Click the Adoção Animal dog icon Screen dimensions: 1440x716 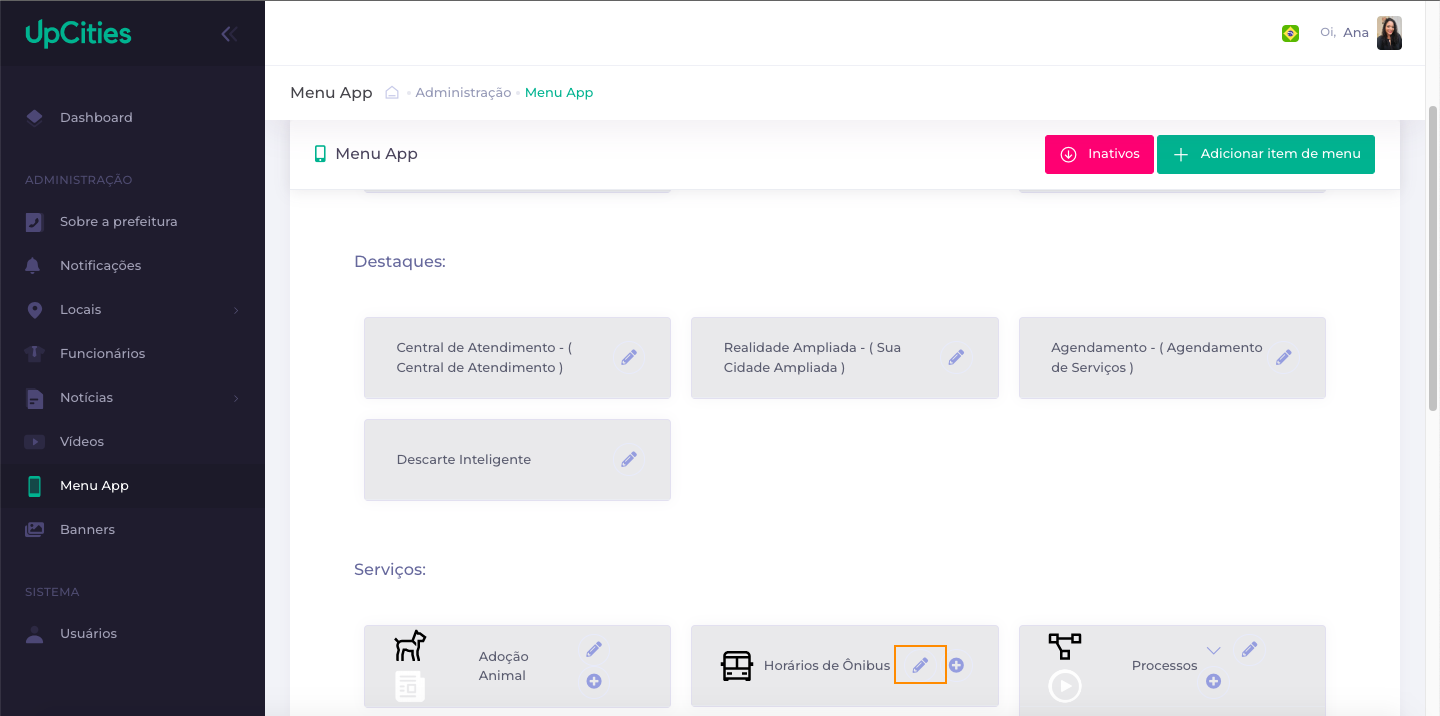tap(410, 646)
